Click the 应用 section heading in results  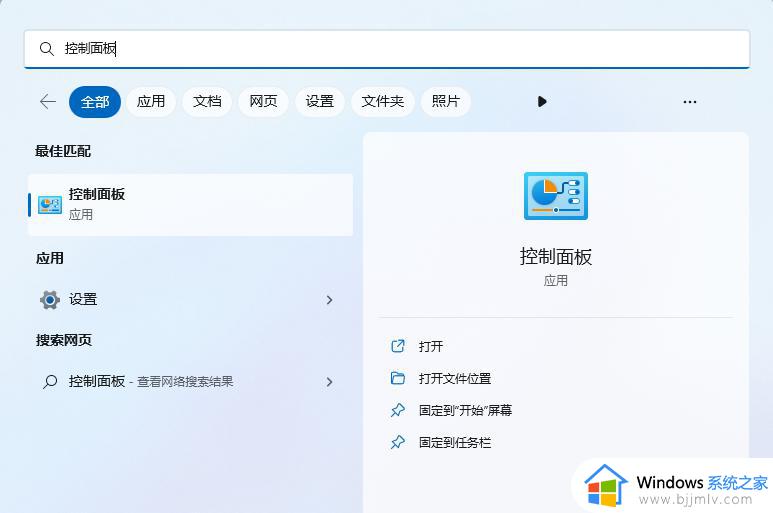tap(50, 258)
